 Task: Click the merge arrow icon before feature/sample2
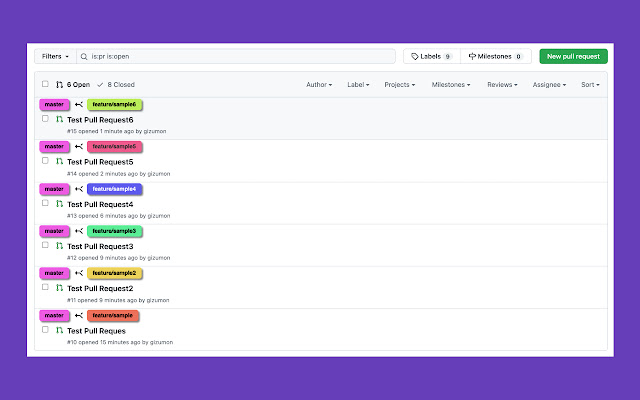coord(79,273)
